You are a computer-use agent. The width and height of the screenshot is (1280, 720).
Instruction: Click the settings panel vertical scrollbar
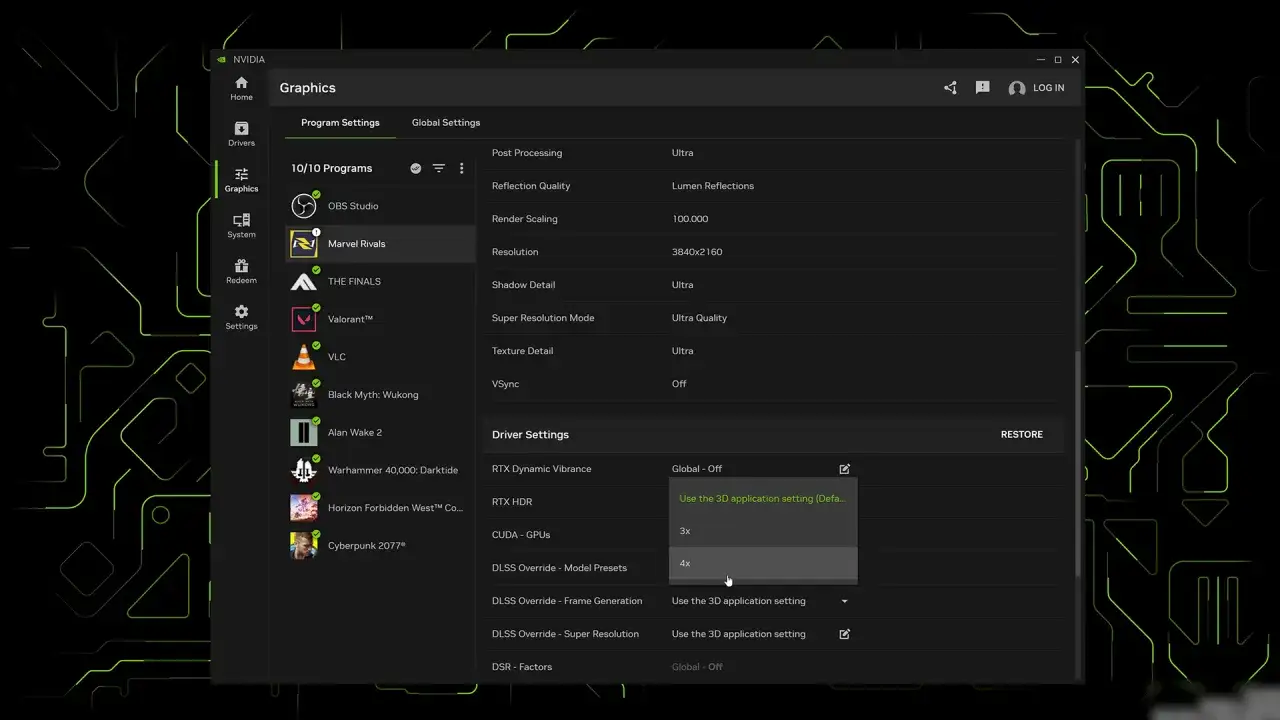(x=1077, y=463)
